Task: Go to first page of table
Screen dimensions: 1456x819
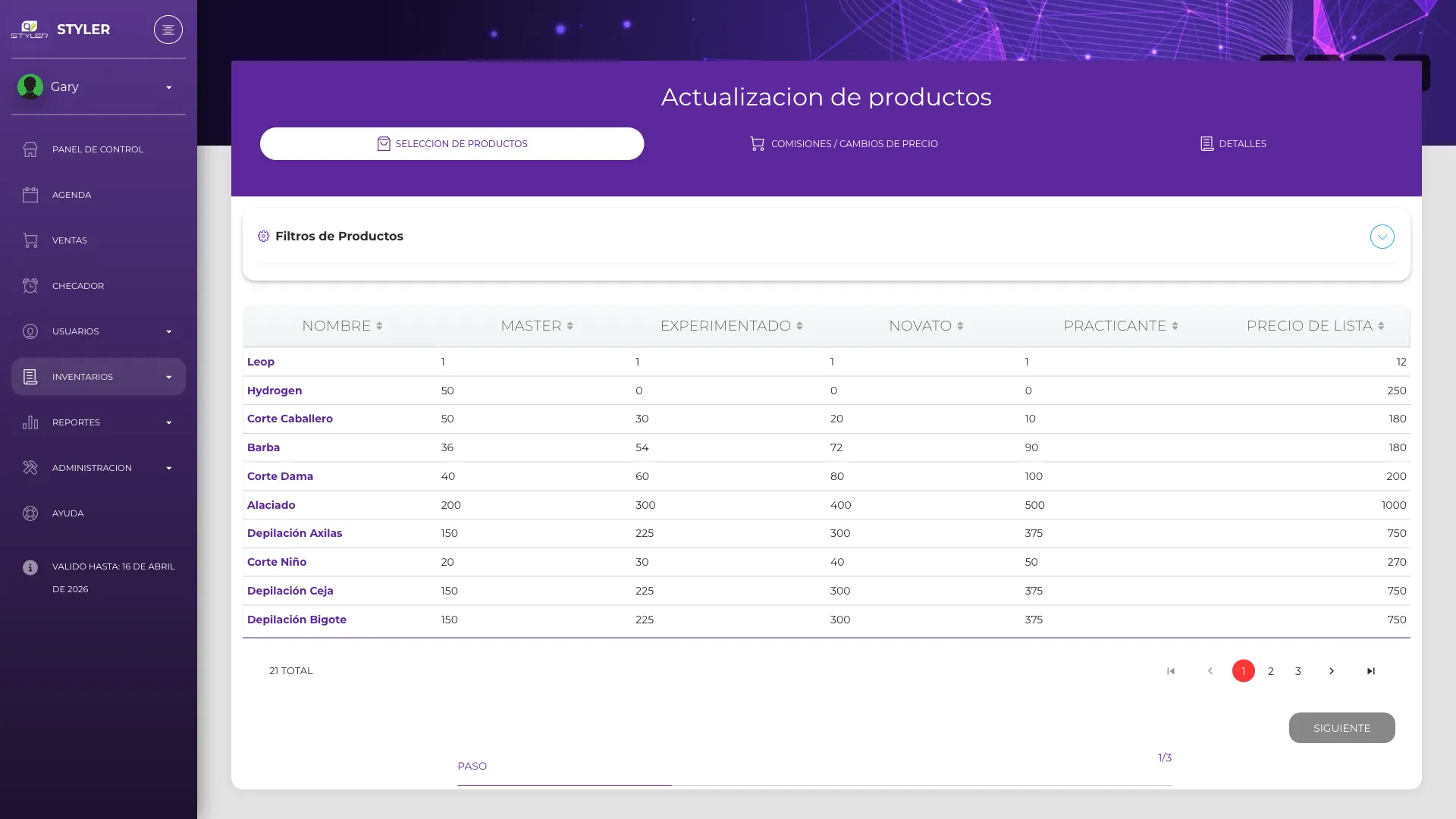Action: tap(1171, 671)
